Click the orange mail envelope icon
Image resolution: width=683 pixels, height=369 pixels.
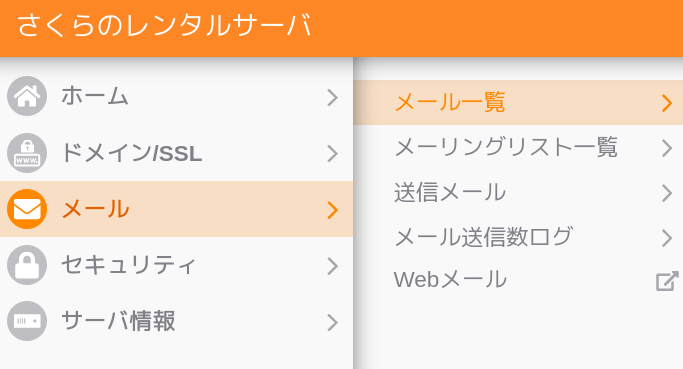point(27,209)
